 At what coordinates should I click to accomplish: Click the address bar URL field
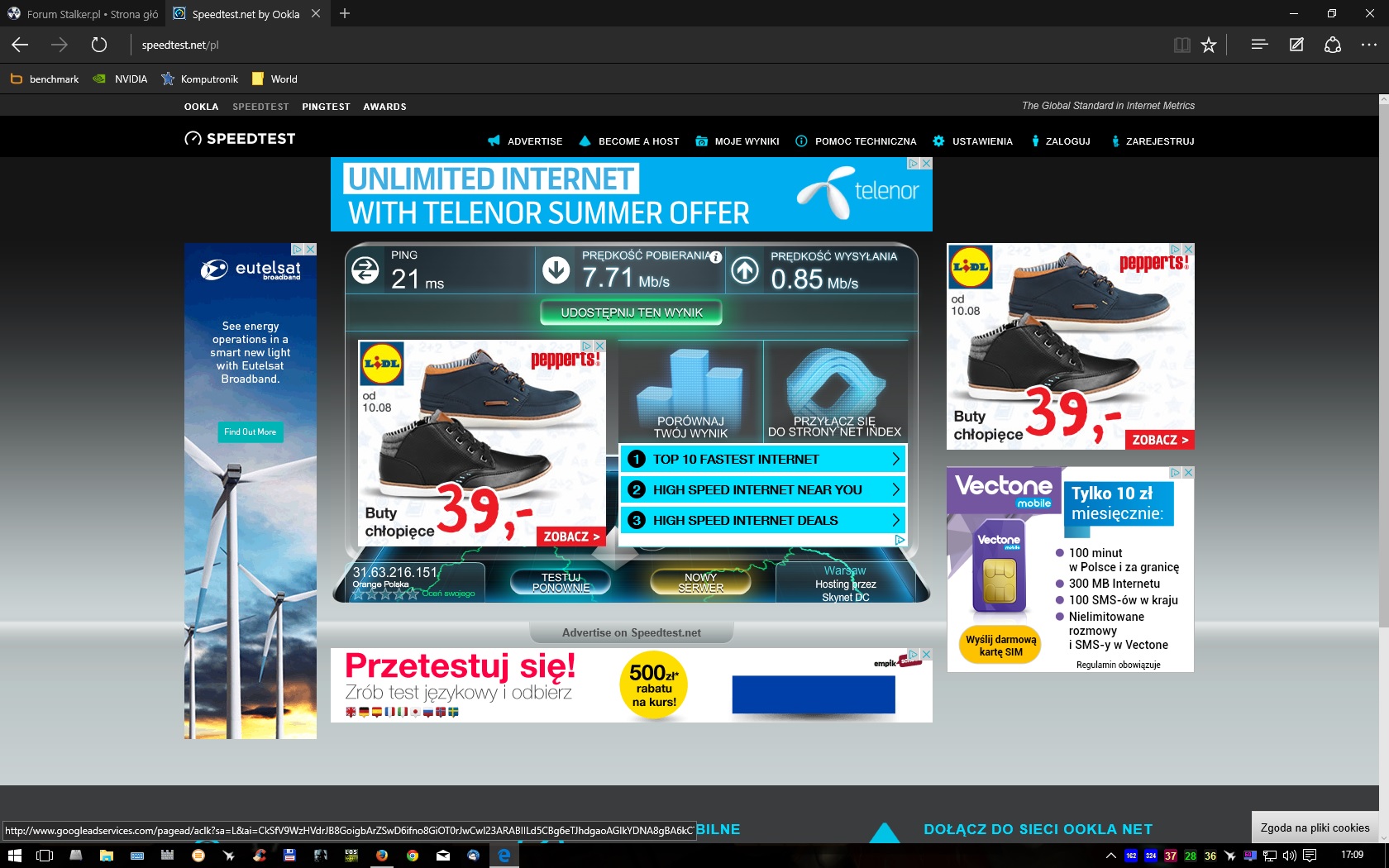(645, 45)
